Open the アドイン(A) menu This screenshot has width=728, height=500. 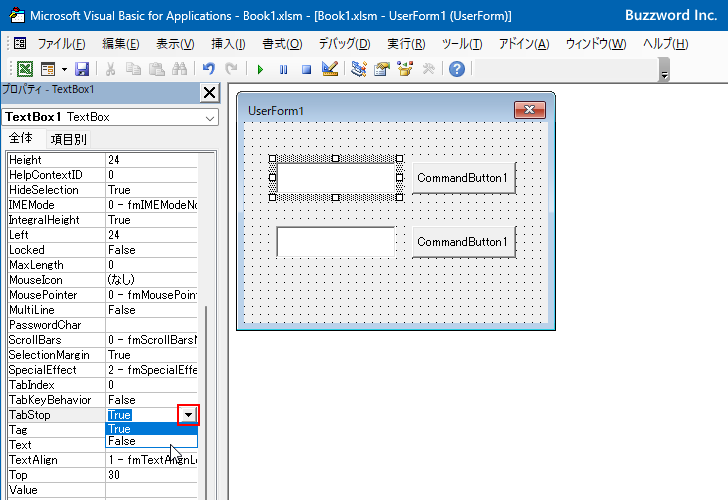pos(524,44)
